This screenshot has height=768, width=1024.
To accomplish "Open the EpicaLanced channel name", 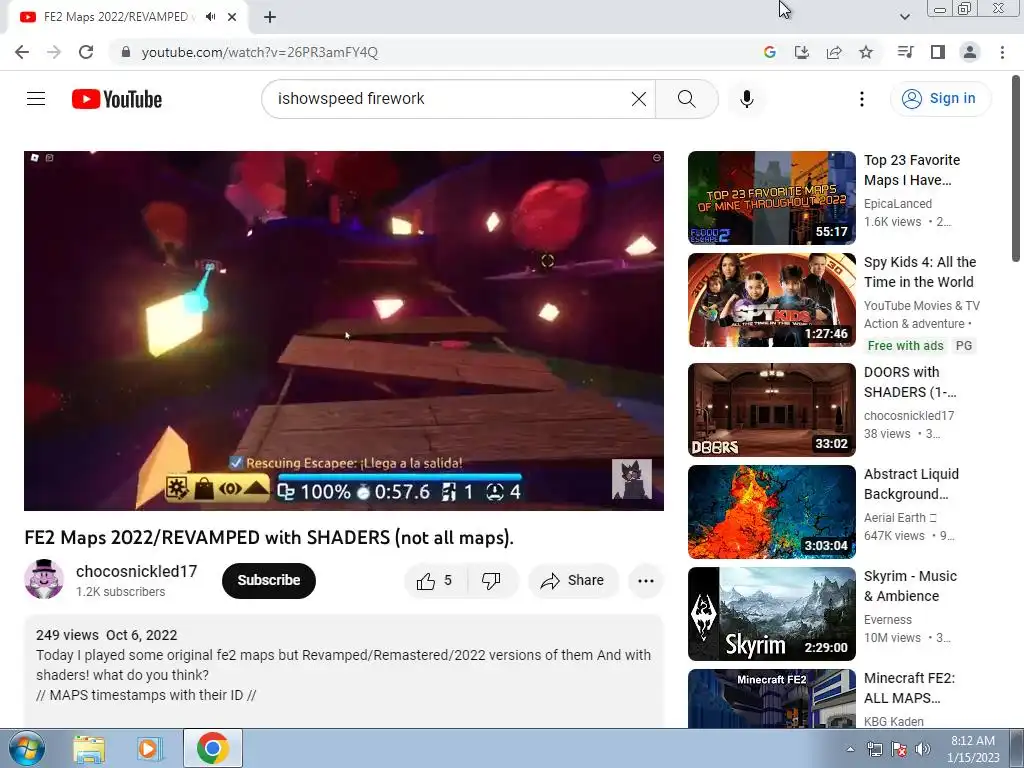I will 898,204.
